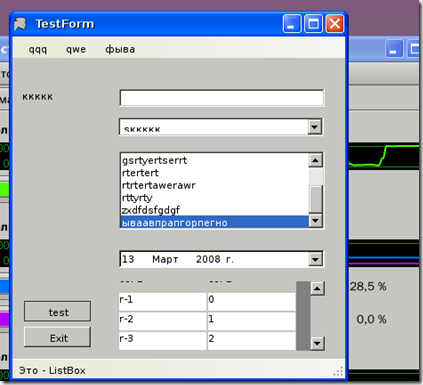Click the cell containing 1
The height and width of the screenshot is (385, 423).
click(251, 321)
